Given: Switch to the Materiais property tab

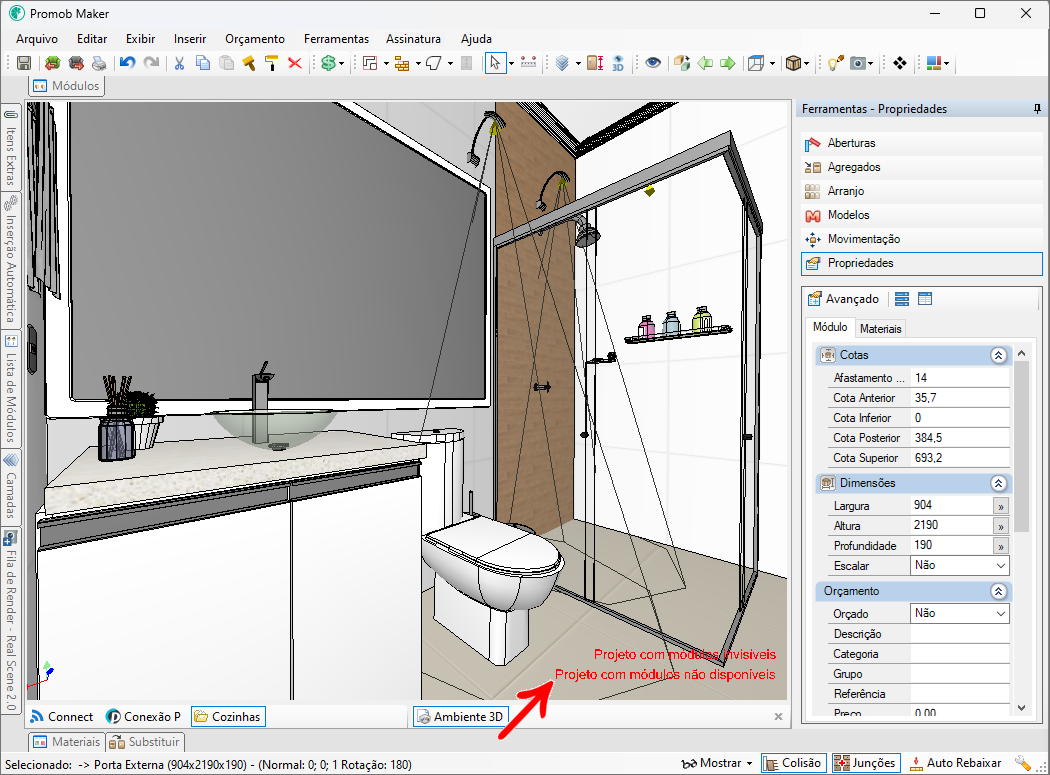Looking at the screenshot, I should [880, 328].
